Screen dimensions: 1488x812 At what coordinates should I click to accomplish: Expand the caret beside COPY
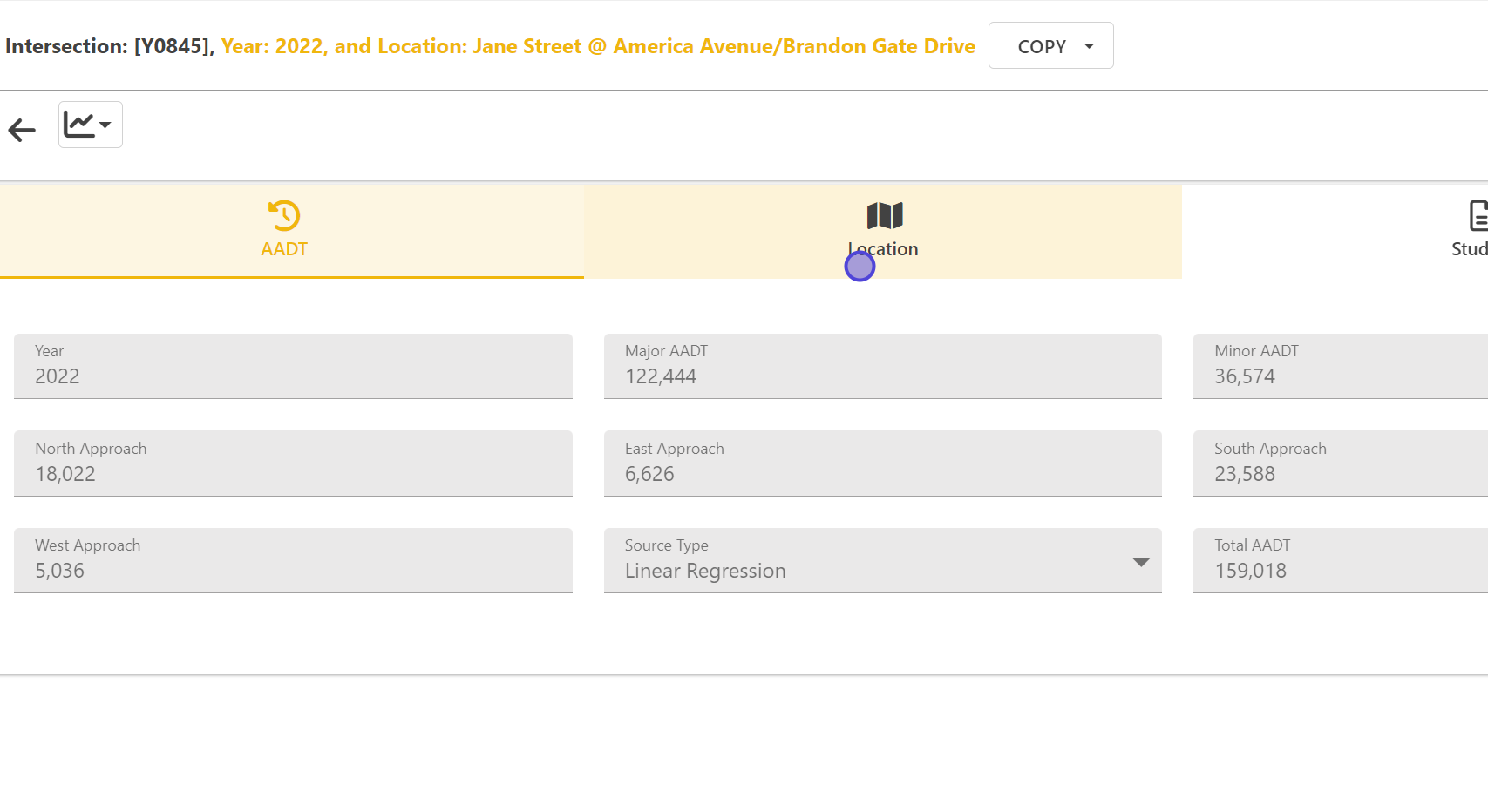pos(1089,46)
